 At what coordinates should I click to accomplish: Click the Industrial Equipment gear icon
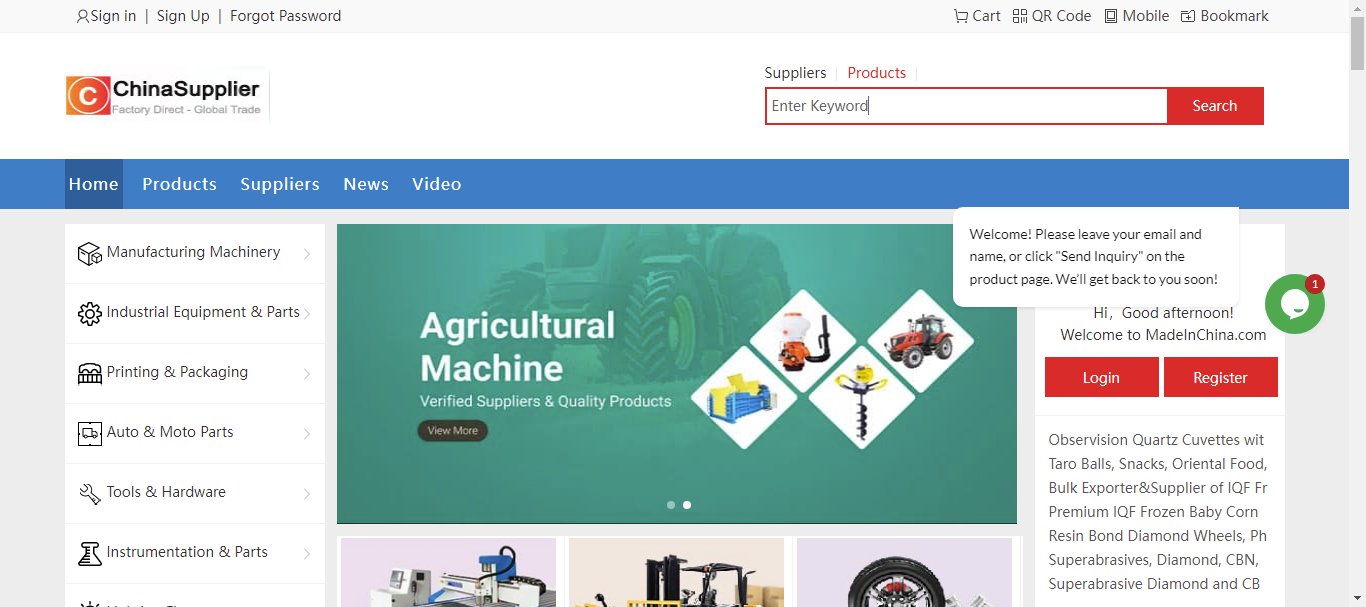pos(90,314)
